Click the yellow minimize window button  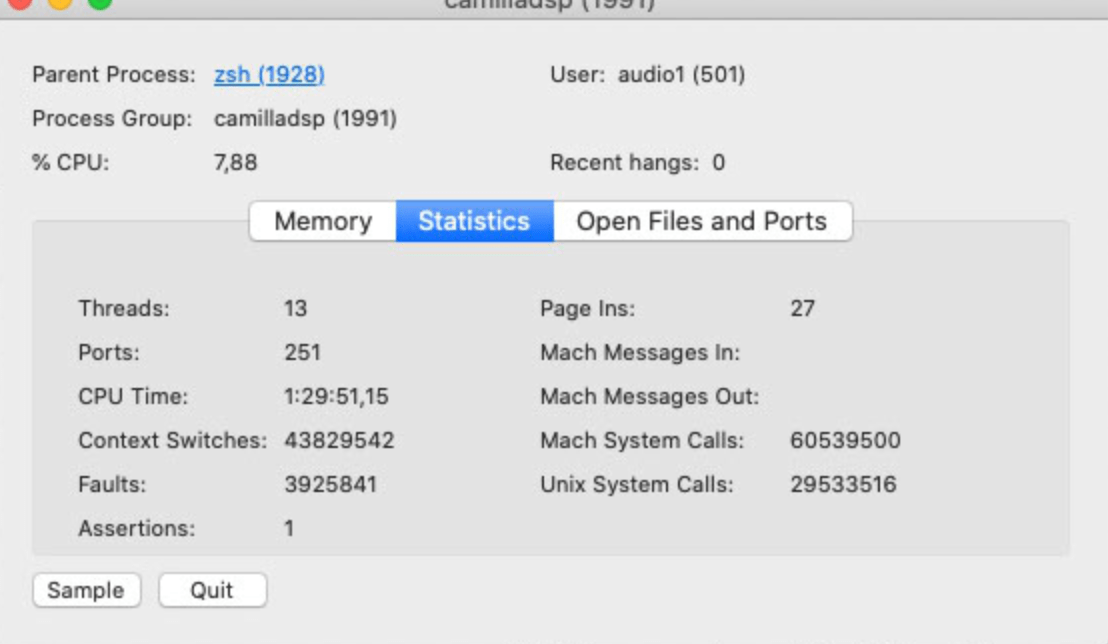(x=60, y=3)
